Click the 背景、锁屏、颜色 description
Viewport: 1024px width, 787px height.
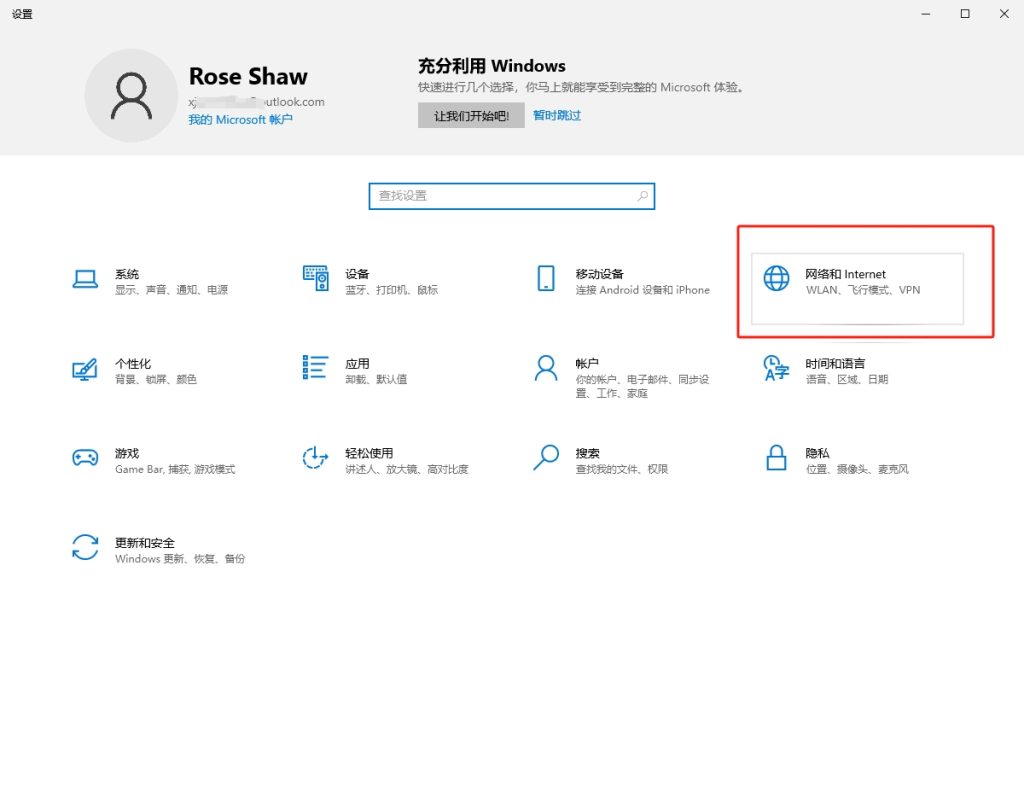point(156,379)
